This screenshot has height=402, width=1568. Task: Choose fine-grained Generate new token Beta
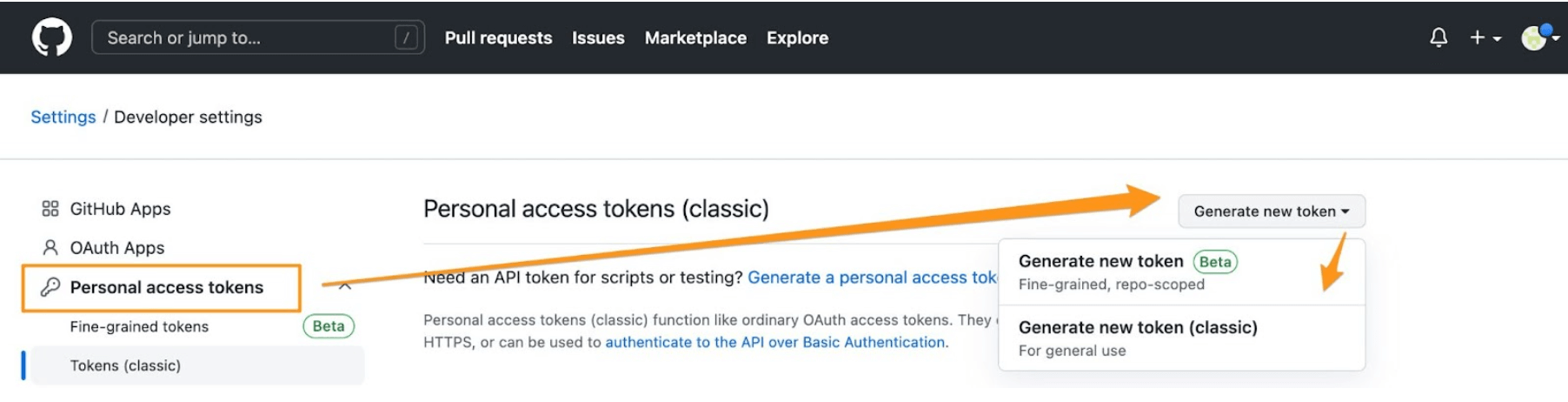click(x=1101, y=262)
